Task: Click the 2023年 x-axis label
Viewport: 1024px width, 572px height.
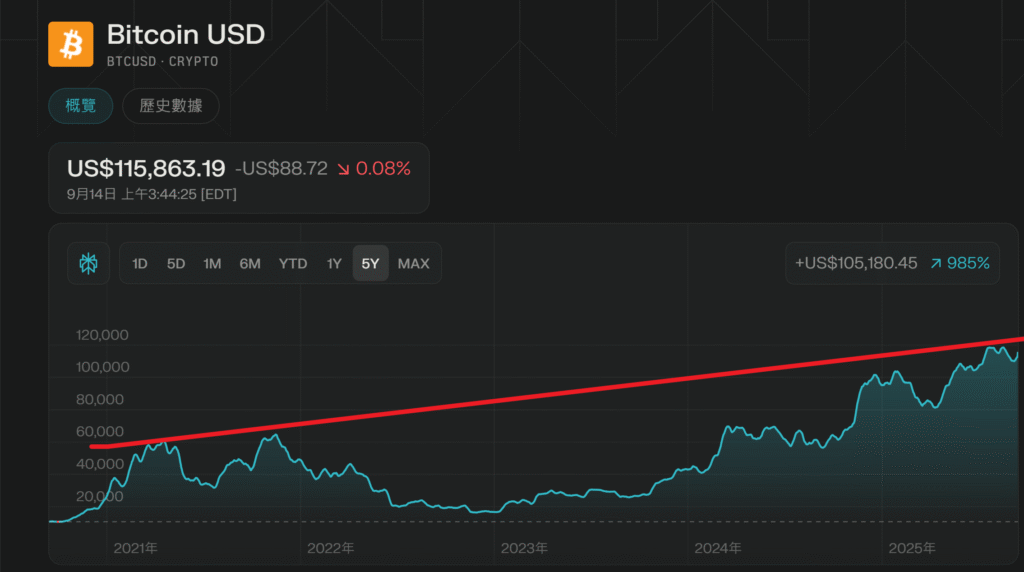Action: [524, 548]
